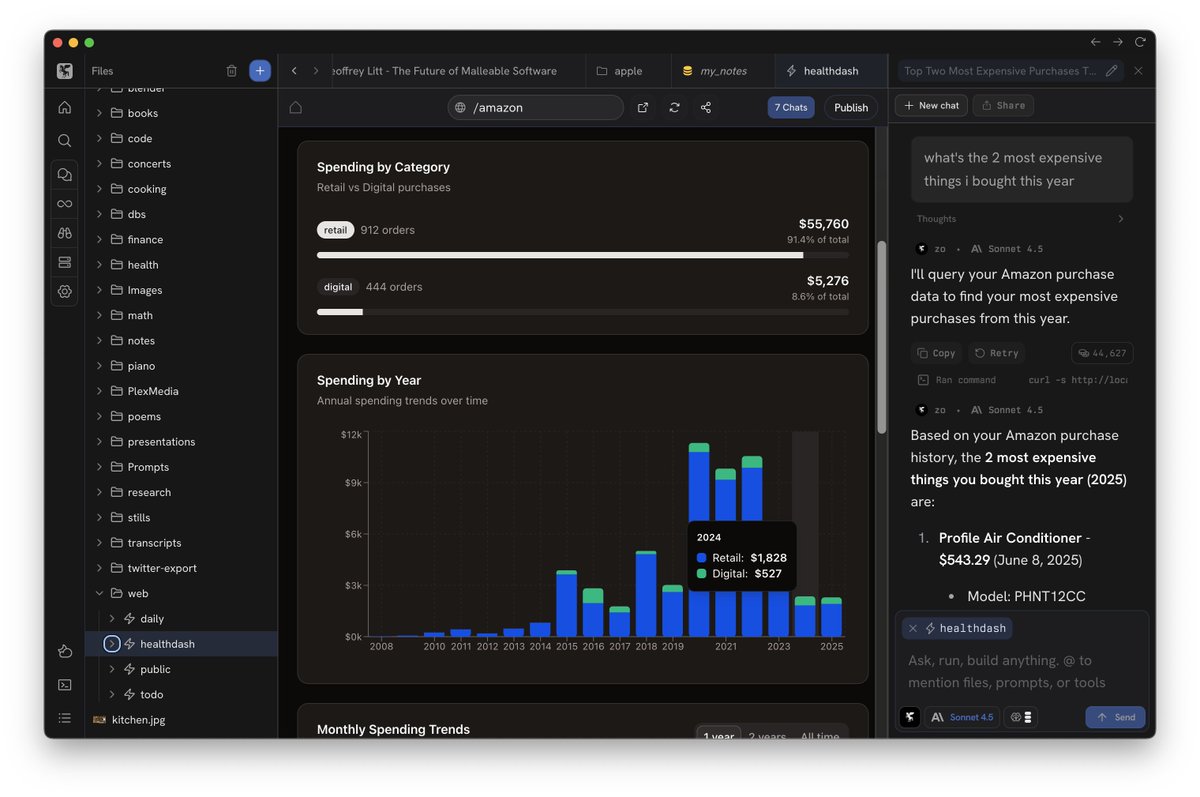Click the 44,627 token count badge
1200x797 pixels.
[1102, 353]
